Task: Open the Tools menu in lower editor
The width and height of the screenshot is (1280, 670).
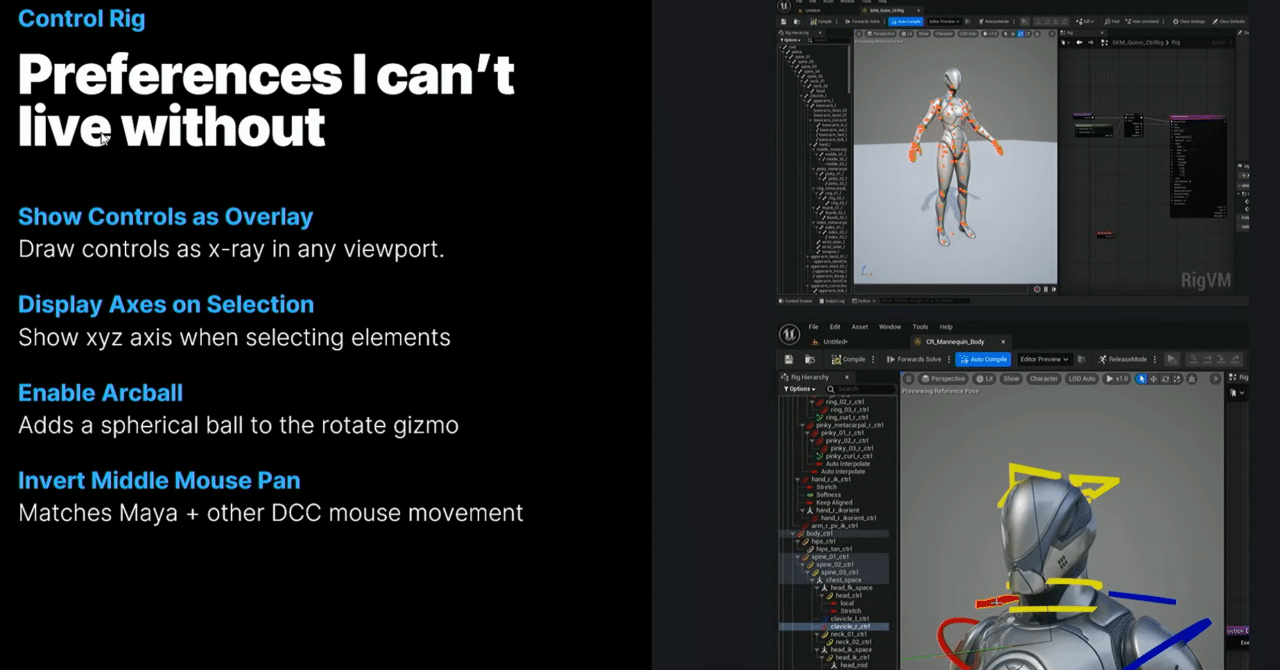Action: 920,327
